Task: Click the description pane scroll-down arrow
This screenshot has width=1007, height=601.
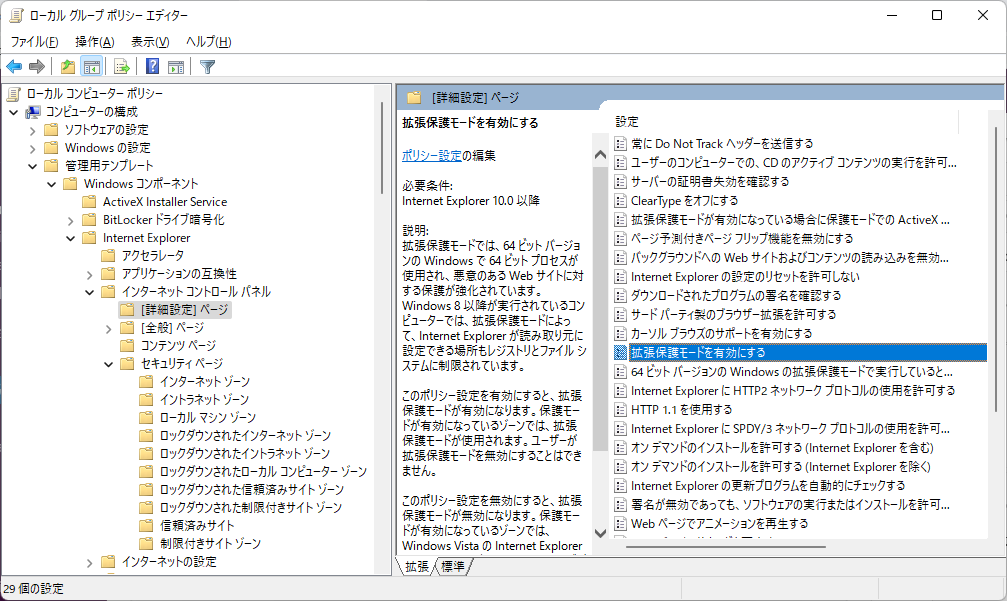Action: click(600, 533)
